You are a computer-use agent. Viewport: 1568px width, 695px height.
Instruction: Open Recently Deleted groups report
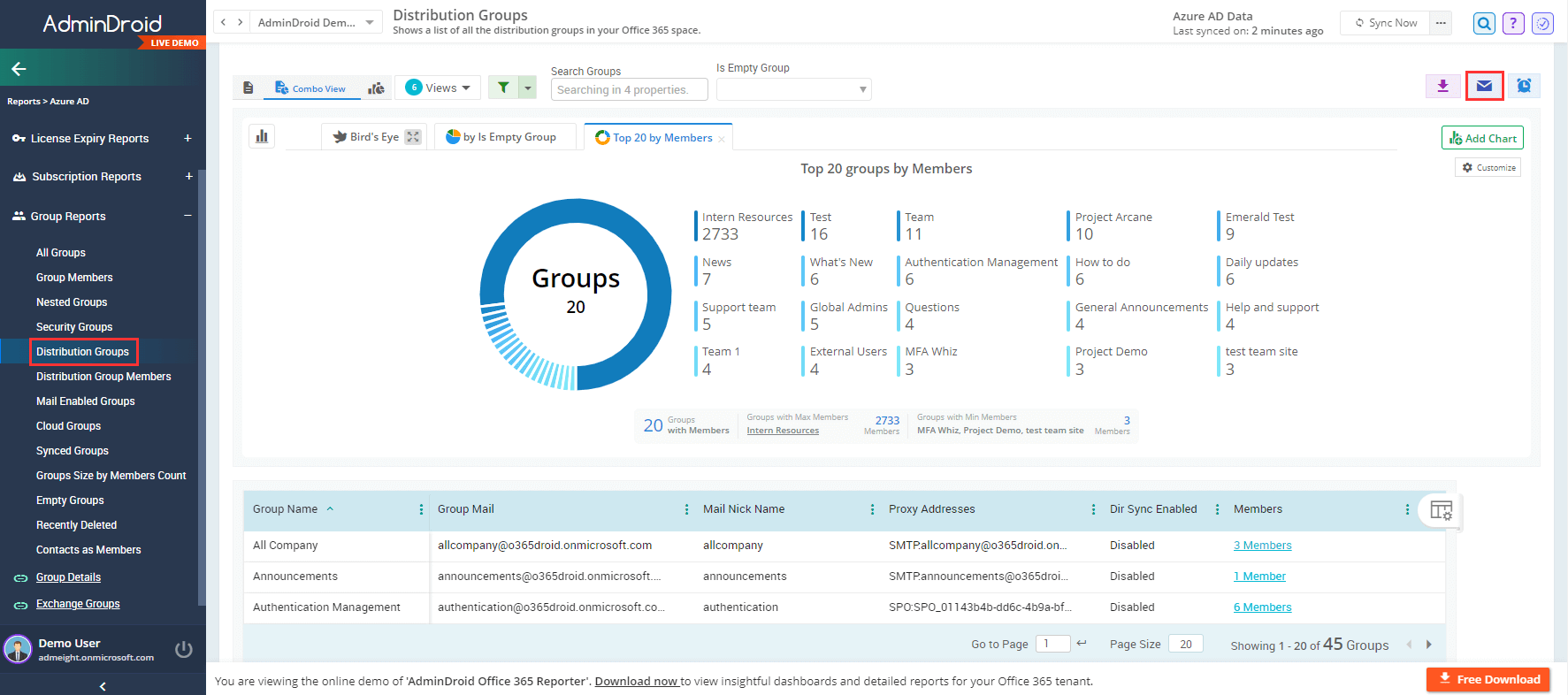[x=76, y=525]
